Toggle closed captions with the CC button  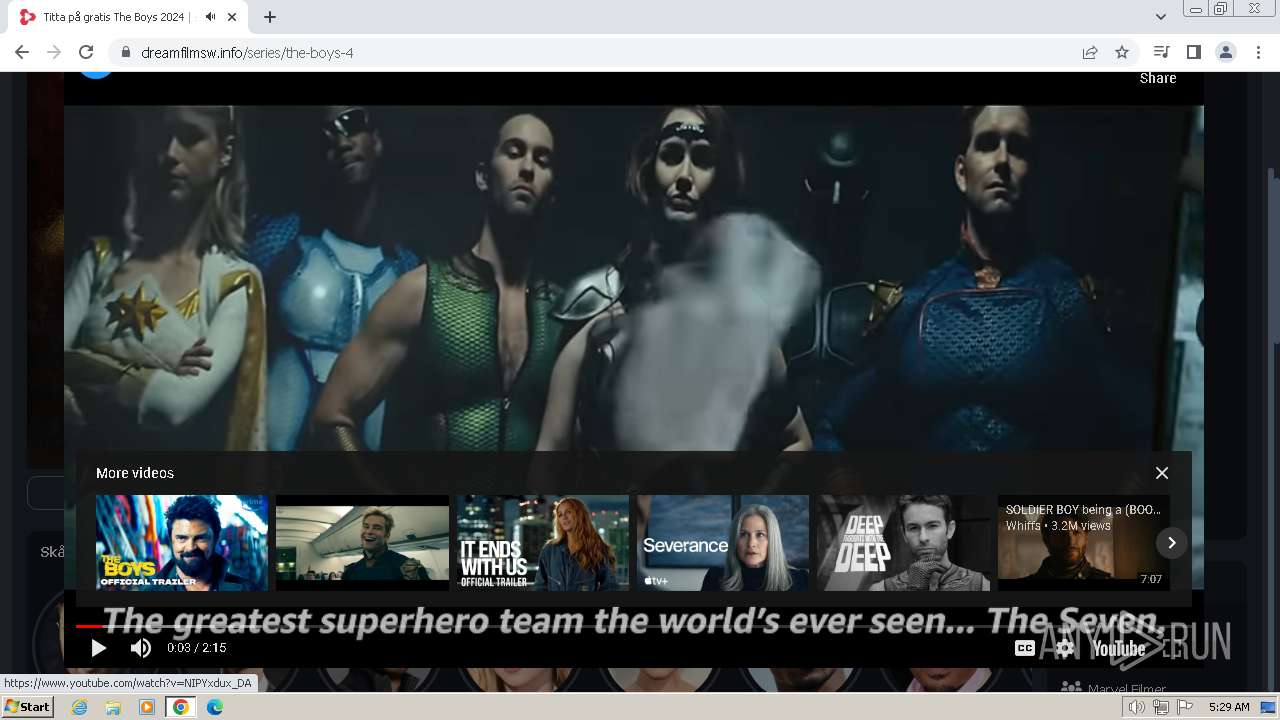[x=1025, y=648]
